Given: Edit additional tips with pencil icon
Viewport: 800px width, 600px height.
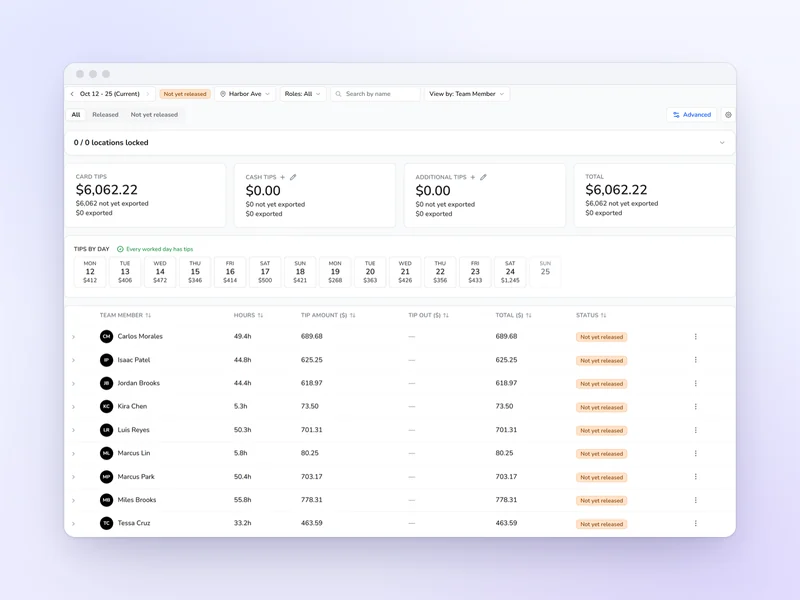Looking at the screenshot, I should click(x=483, y=177).
